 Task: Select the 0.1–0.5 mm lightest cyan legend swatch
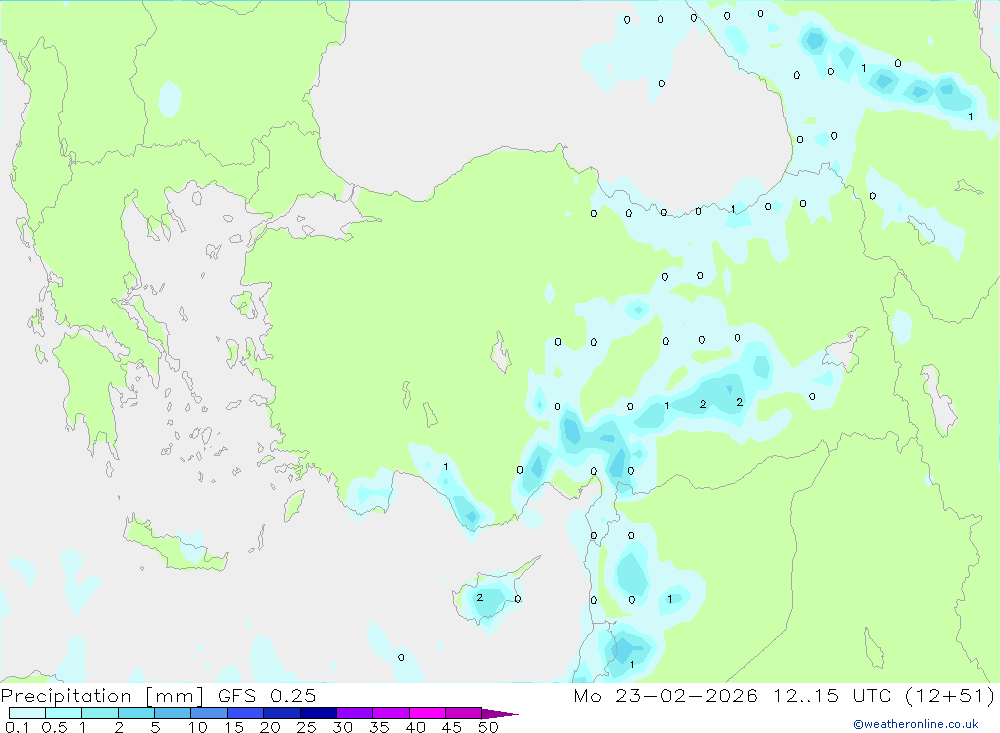[27, 713]
